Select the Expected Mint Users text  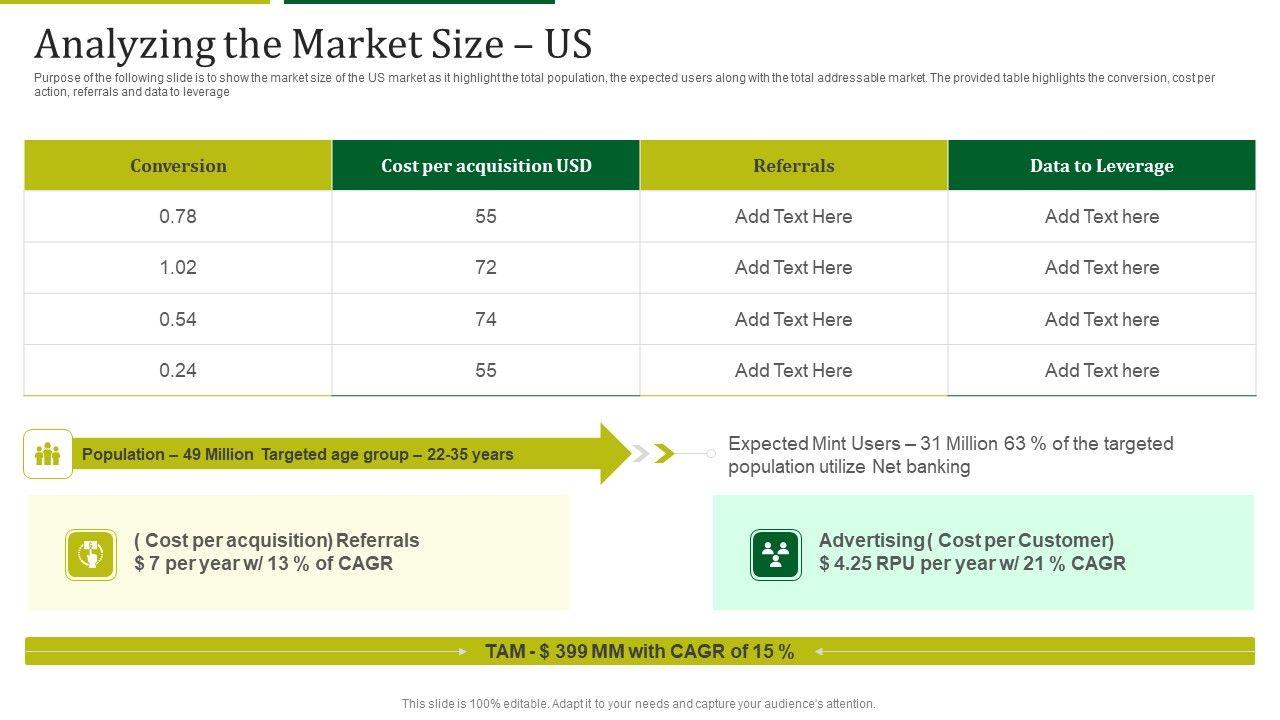950,455
